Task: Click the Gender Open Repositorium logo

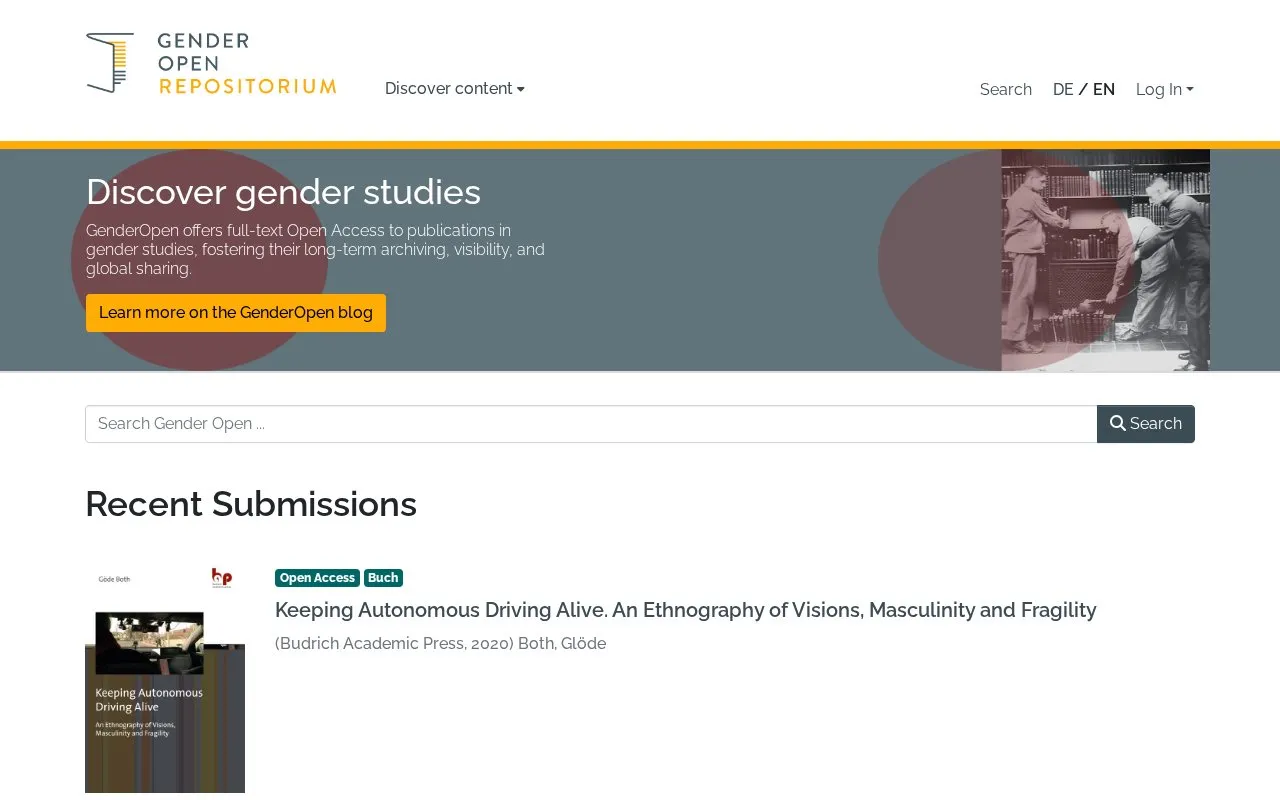Action: point(211,63)
